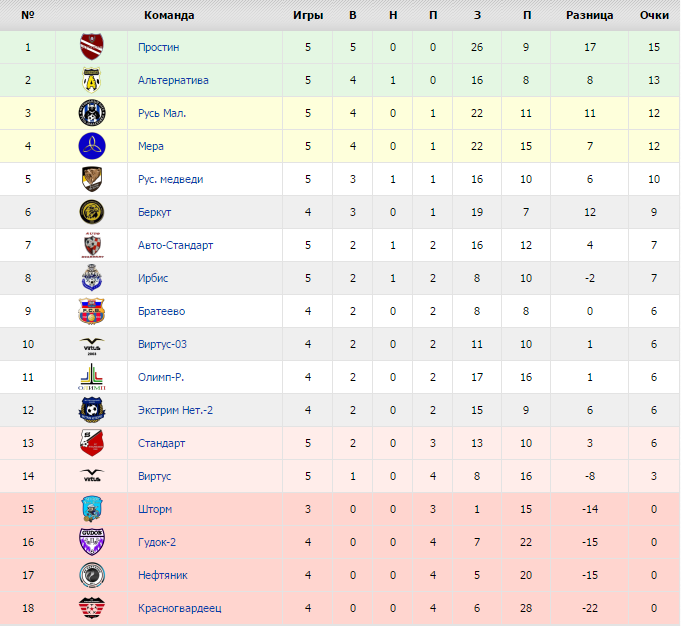Open the Нефтяник team link
Image resolution: width=681 pixels, height=626 pixels.
pyautogui.click(x=163, y=575)
